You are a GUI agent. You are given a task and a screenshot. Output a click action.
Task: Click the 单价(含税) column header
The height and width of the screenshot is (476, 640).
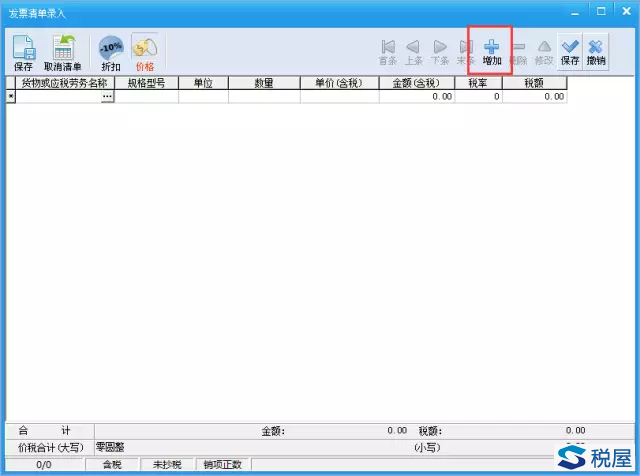(340, 83)
